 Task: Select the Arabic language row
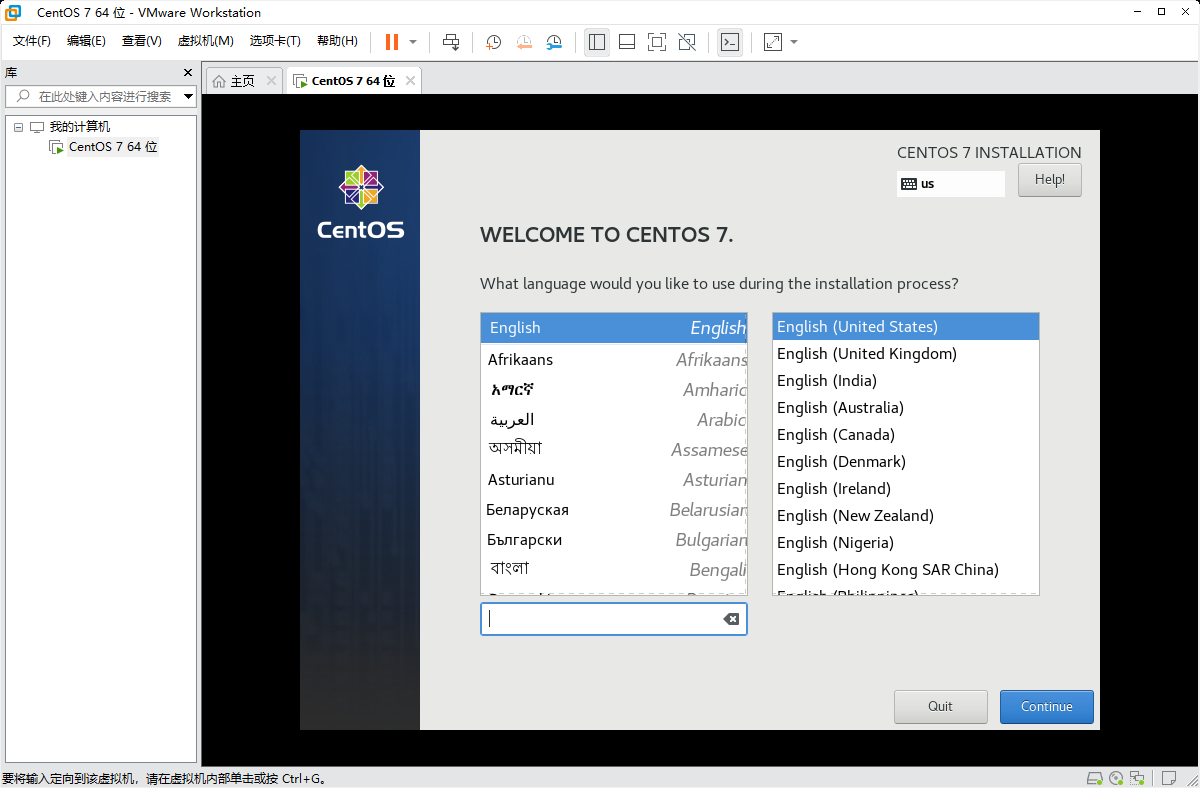[x=614, y=420]
